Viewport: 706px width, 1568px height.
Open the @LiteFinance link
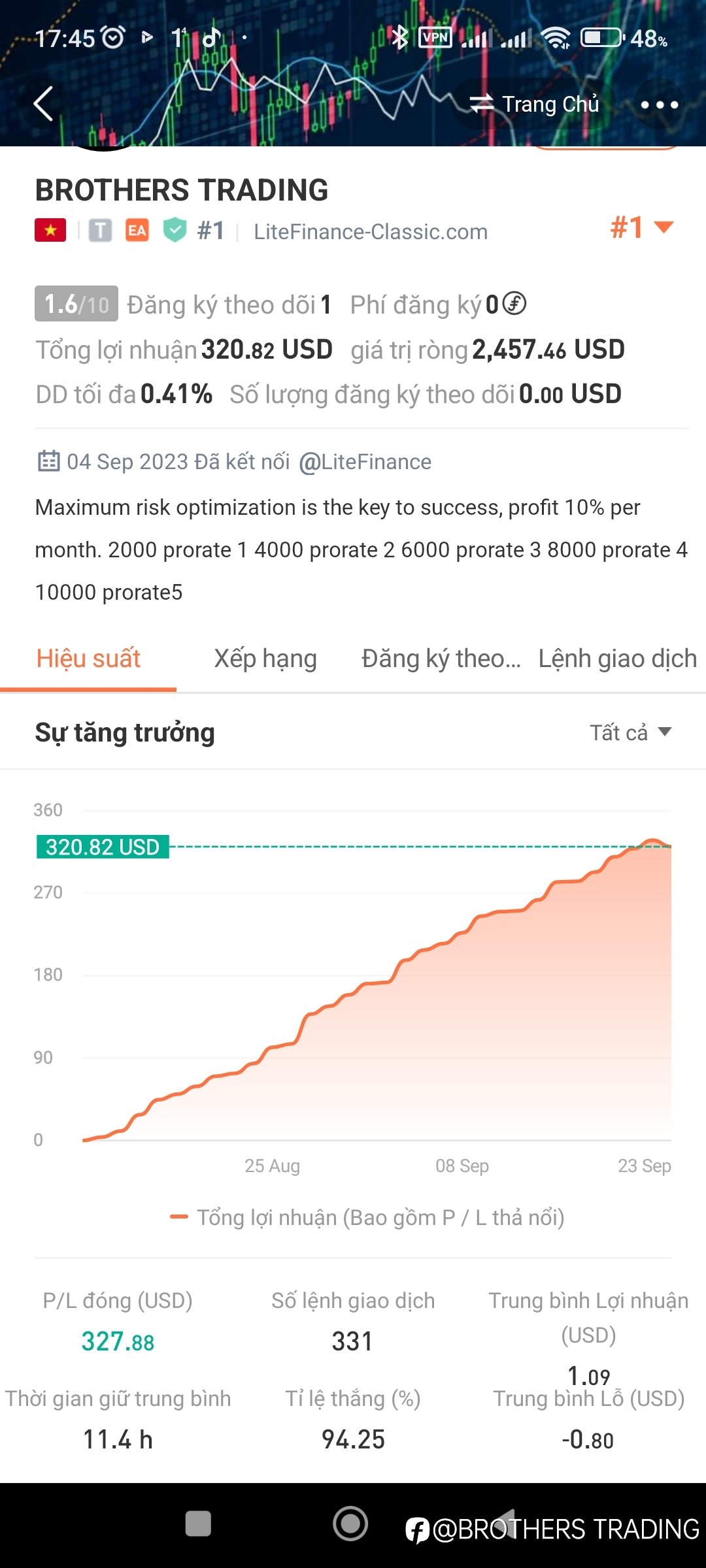[365, 462]
